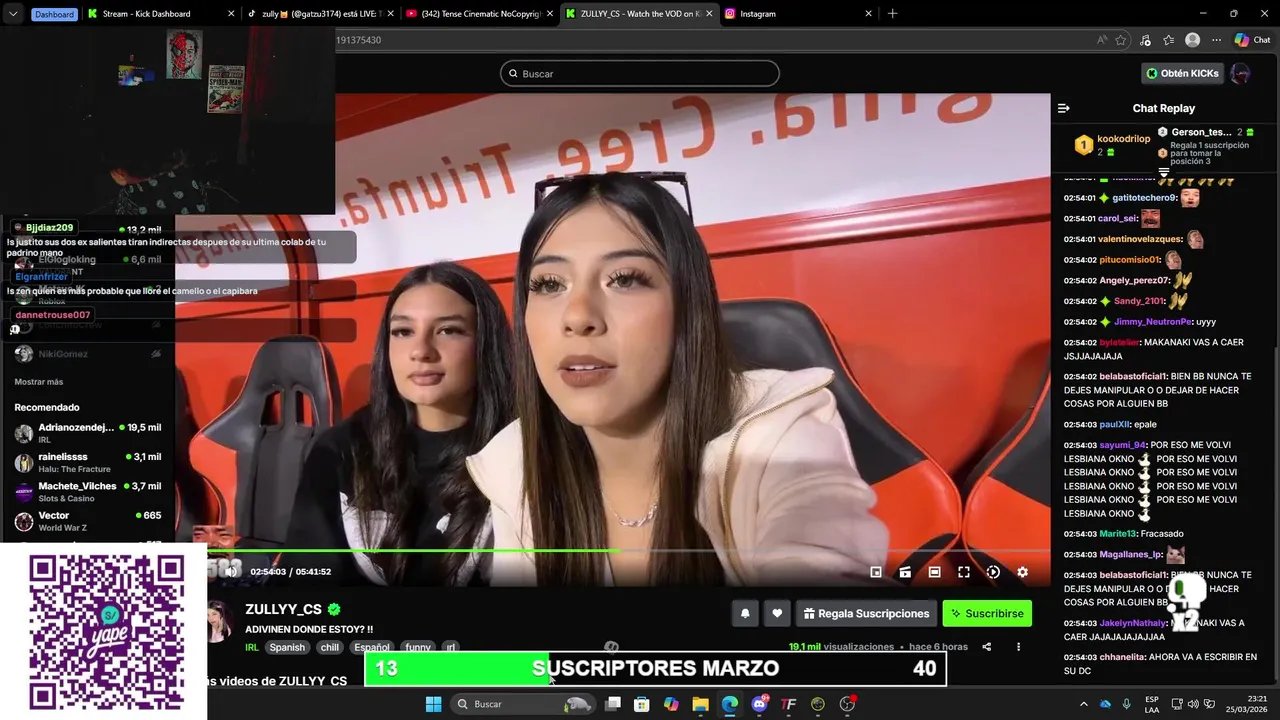Switch to theater mode in player
This screenshot has width=1280, height=720.
[934, 572]
